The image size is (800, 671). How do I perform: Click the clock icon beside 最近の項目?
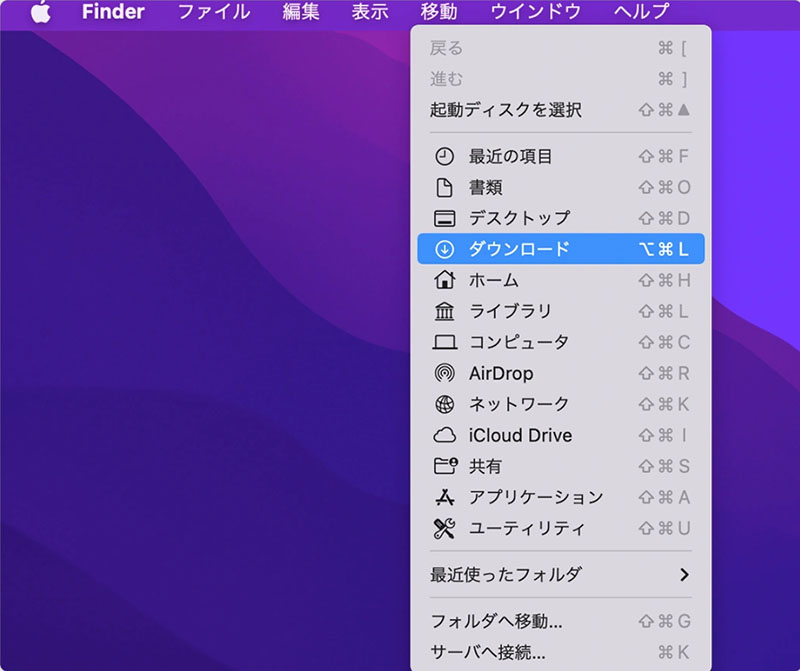pos(444,156)
